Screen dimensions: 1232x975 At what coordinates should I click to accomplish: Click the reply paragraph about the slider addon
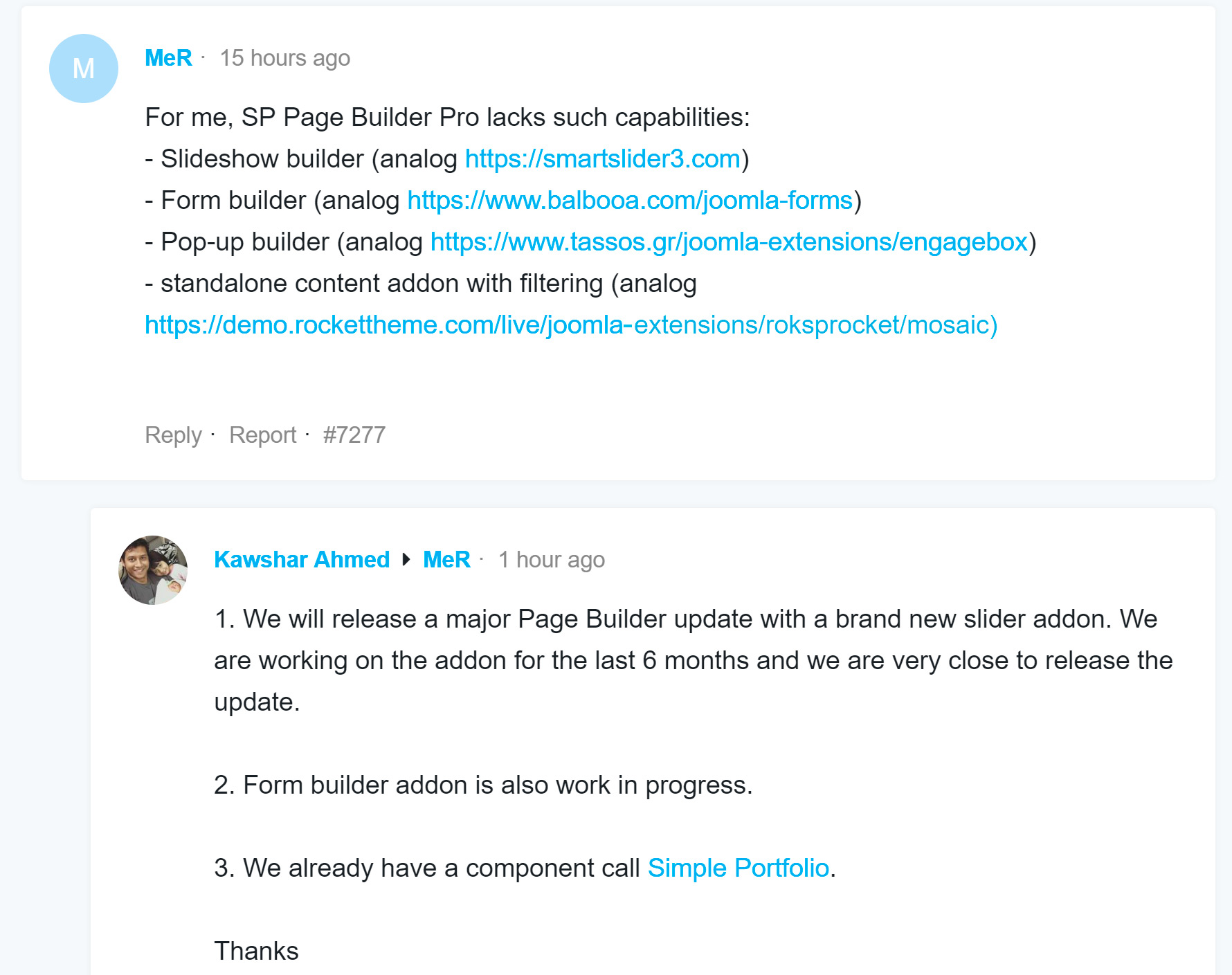[692, 660]
